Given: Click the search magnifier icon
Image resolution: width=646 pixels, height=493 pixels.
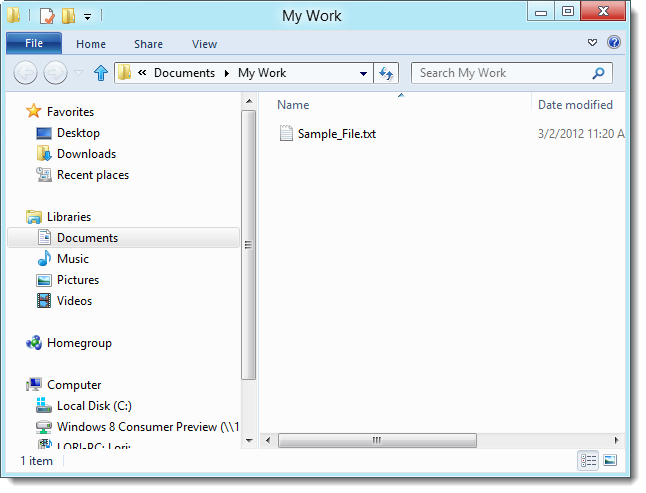Looking at the screenshot, I should [x=598, y=73].
